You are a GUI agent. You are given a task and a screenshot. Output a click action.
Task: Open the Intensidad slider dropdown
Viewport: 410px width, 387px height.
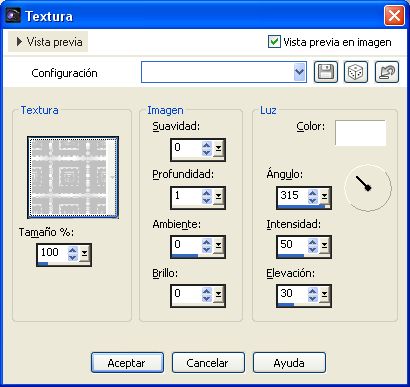(x=325, y=247)
